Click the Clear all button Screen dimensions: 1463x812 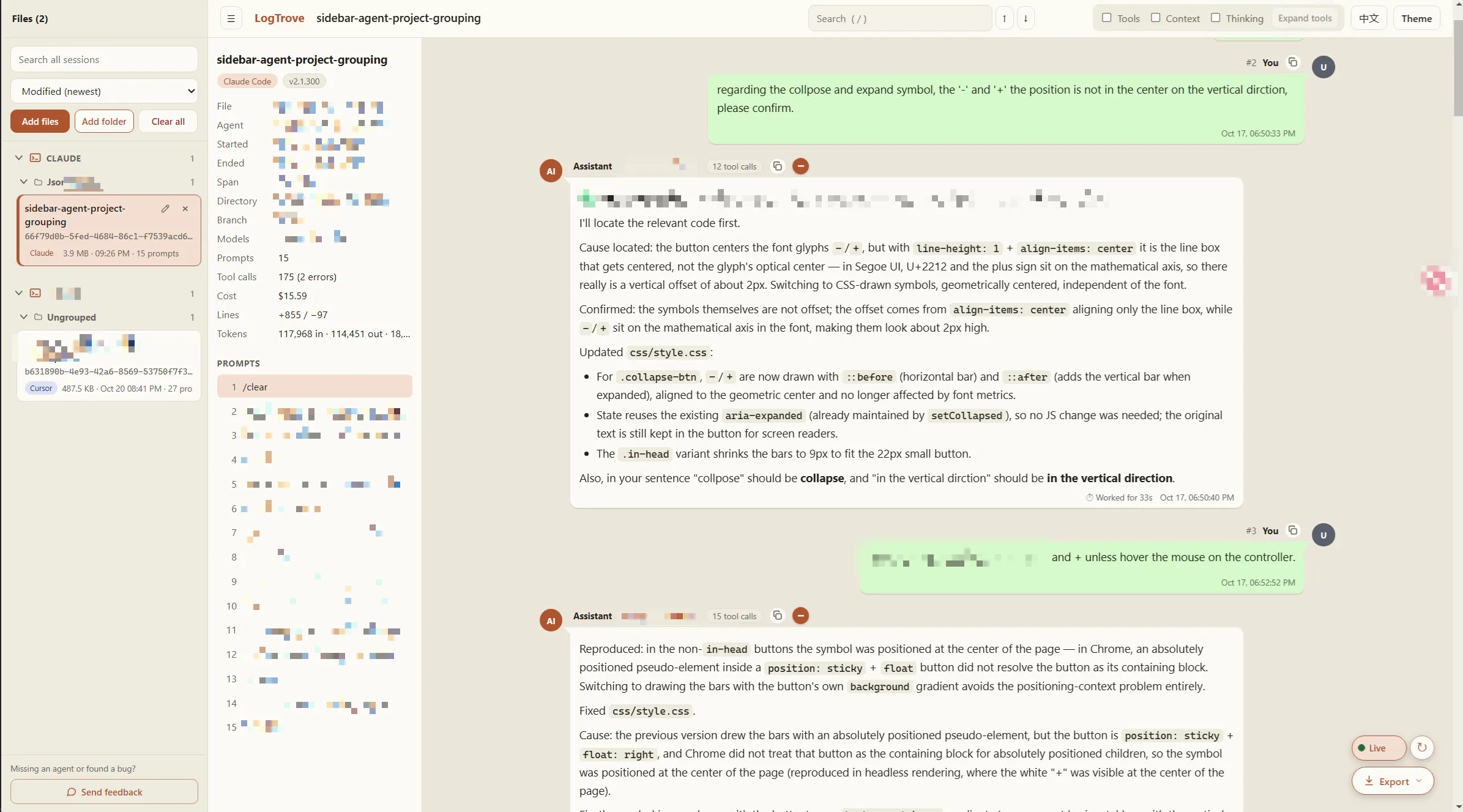tap(168, 121)
